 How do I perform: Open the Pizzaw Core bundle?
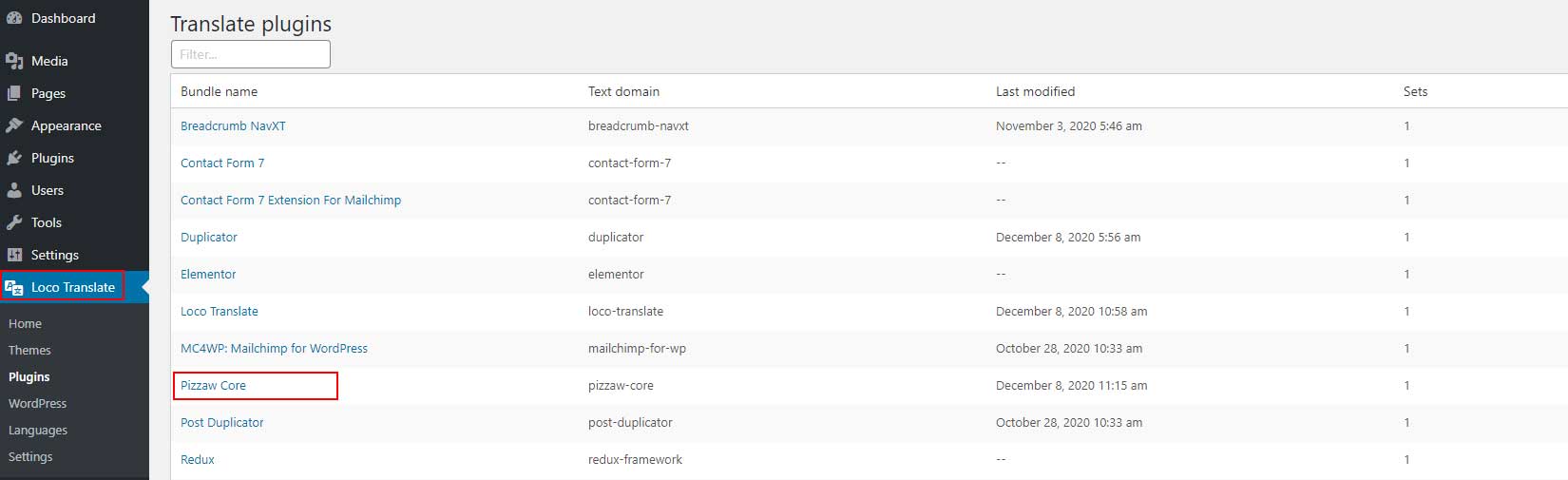pyautogui.click(x=213, y=386)
